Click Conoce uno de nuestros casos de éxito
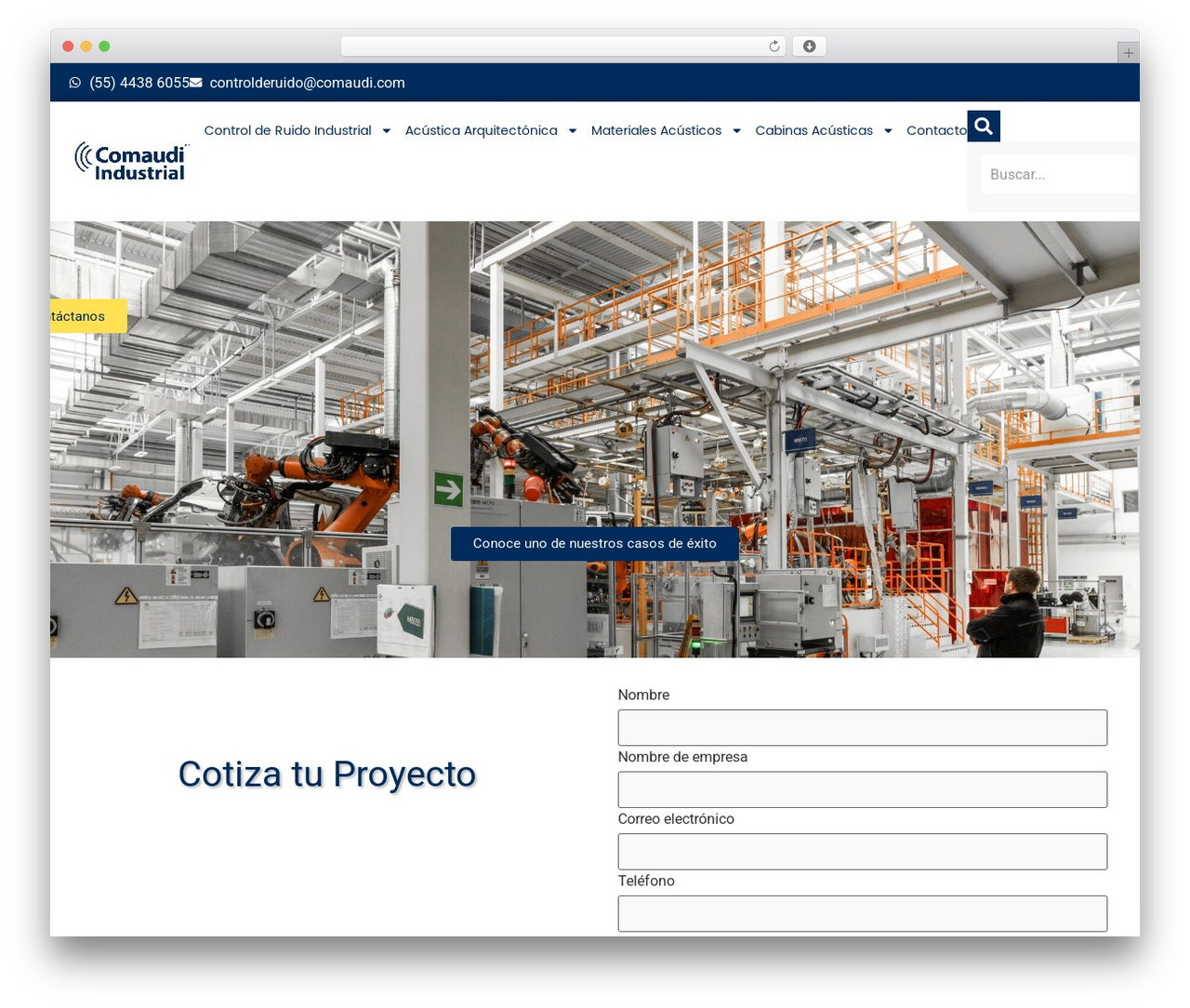 595,543
